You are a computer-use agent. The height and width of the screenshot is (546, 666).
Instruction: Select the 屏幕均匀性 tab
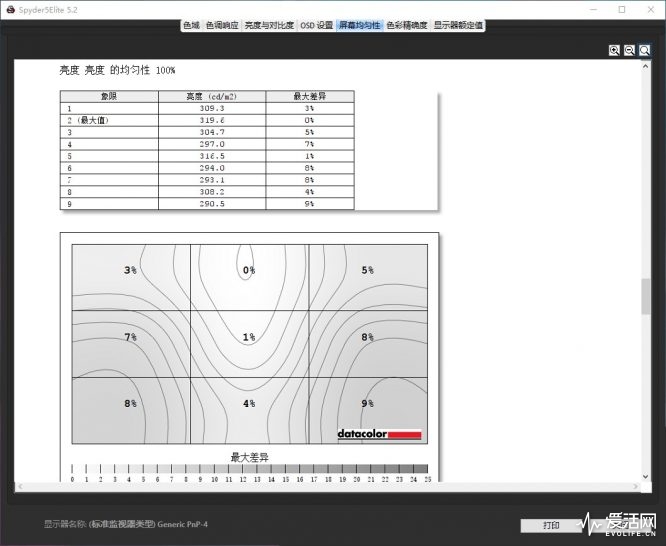pyautogui.click(x=359, y=25)
